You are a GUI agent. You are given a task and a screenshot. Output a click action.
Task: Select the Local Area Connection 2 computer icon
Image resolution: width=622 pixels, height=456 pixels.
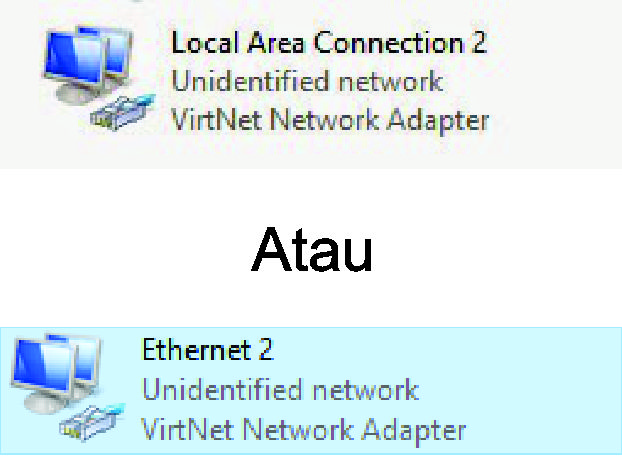tap(99, 78)
